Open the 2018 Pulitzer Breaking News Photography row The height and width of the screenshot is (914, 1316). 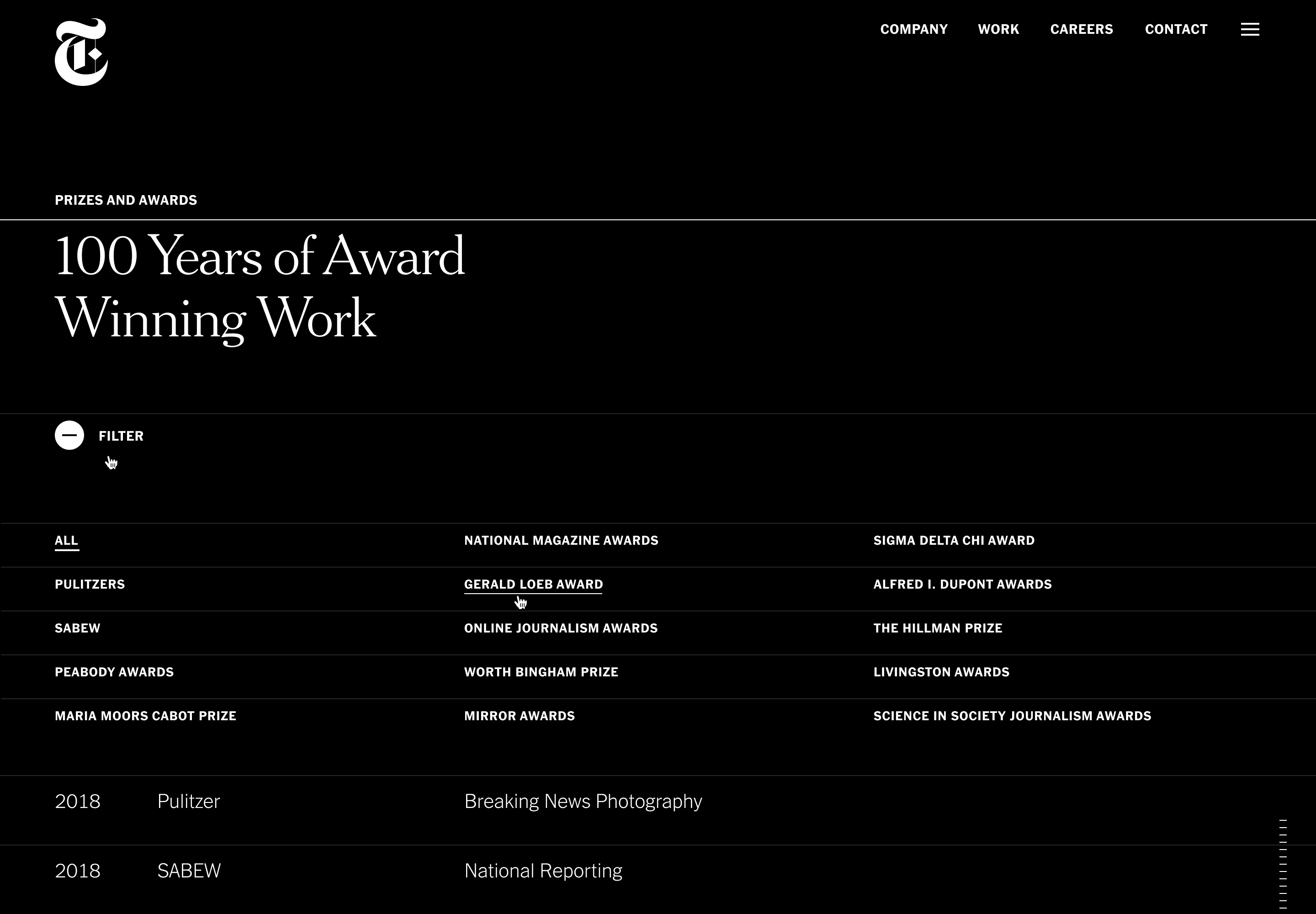pos(583,801)
